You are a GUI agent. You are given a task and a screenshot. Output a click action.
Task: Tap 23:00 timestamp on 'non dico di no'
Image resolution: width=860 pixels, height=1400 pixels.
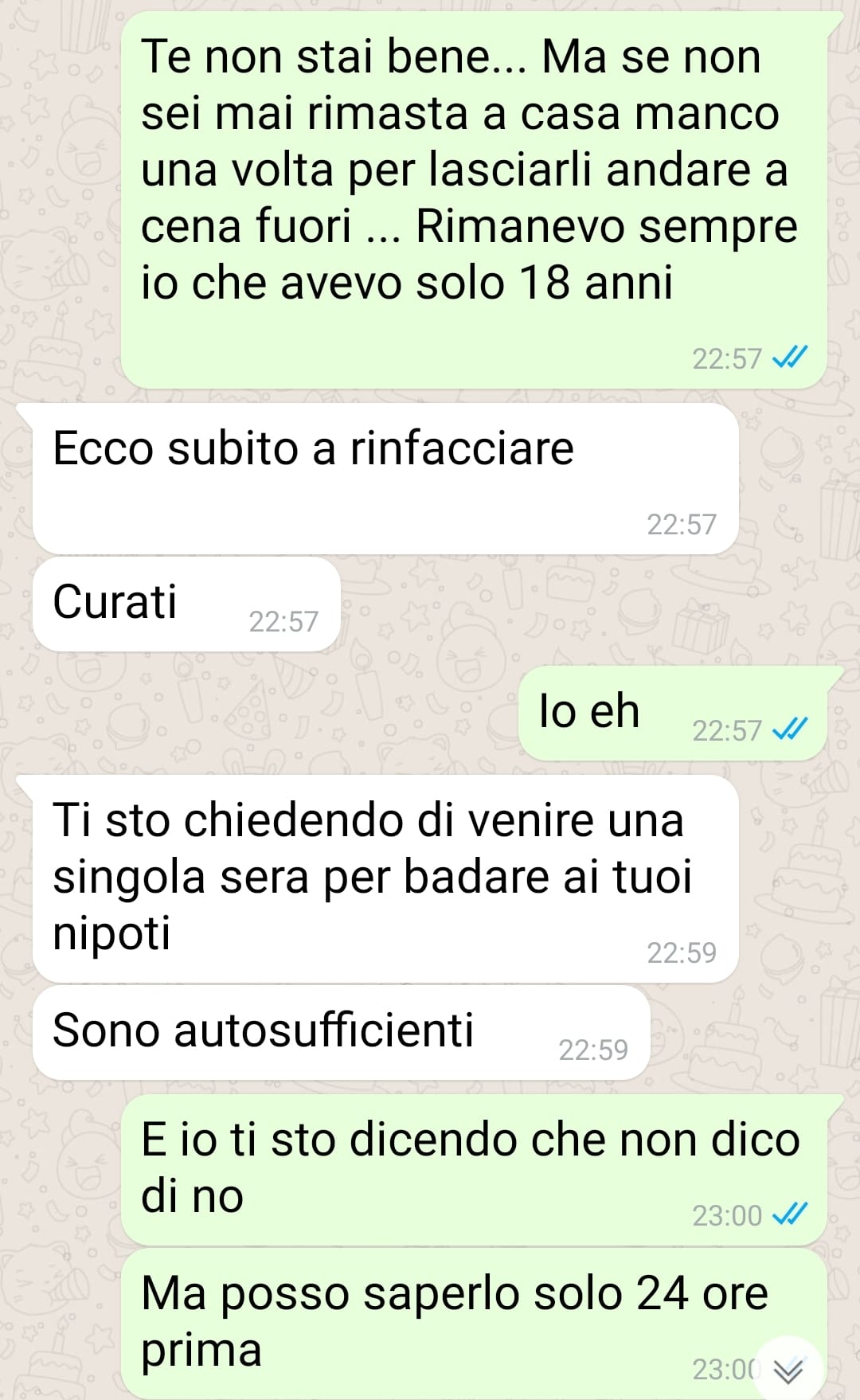(727, 1215)
